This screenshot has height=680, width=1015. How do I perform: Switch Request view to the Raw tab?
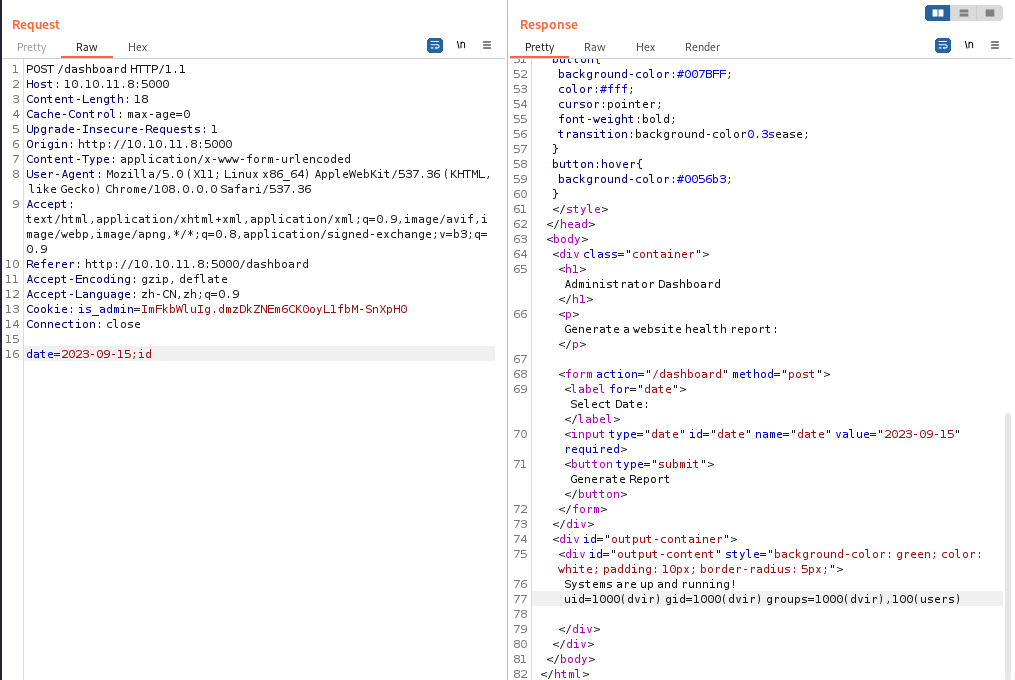[x=87, y=47]
